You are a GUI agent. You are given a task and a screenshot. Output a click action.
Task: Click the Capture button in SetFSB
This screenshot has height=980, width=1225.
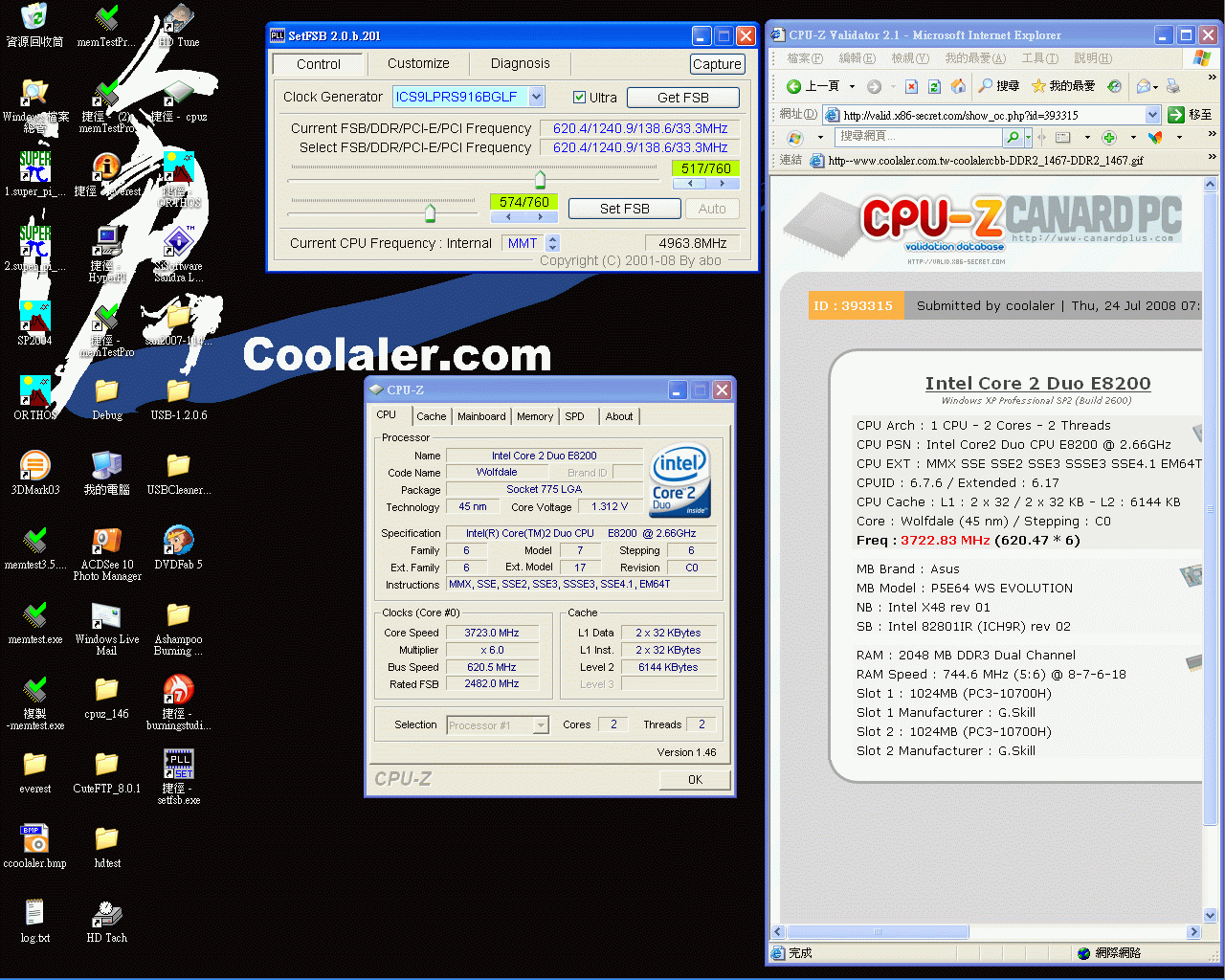tap(717, 64)
